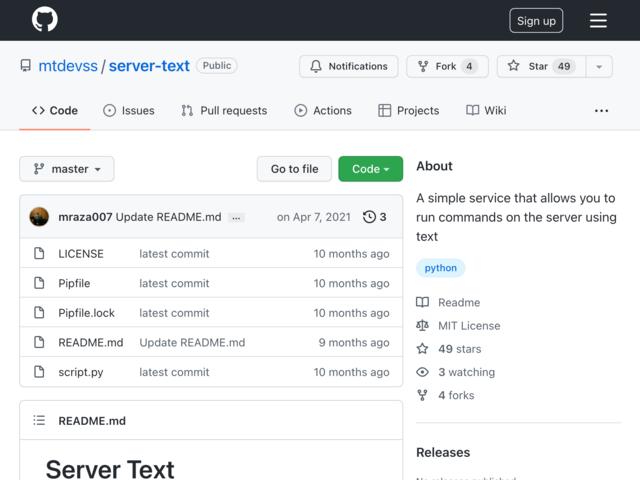Click the Notifications button
Image resolution: width=640 pixels, height=480 pixels.
tap(349, 66)
